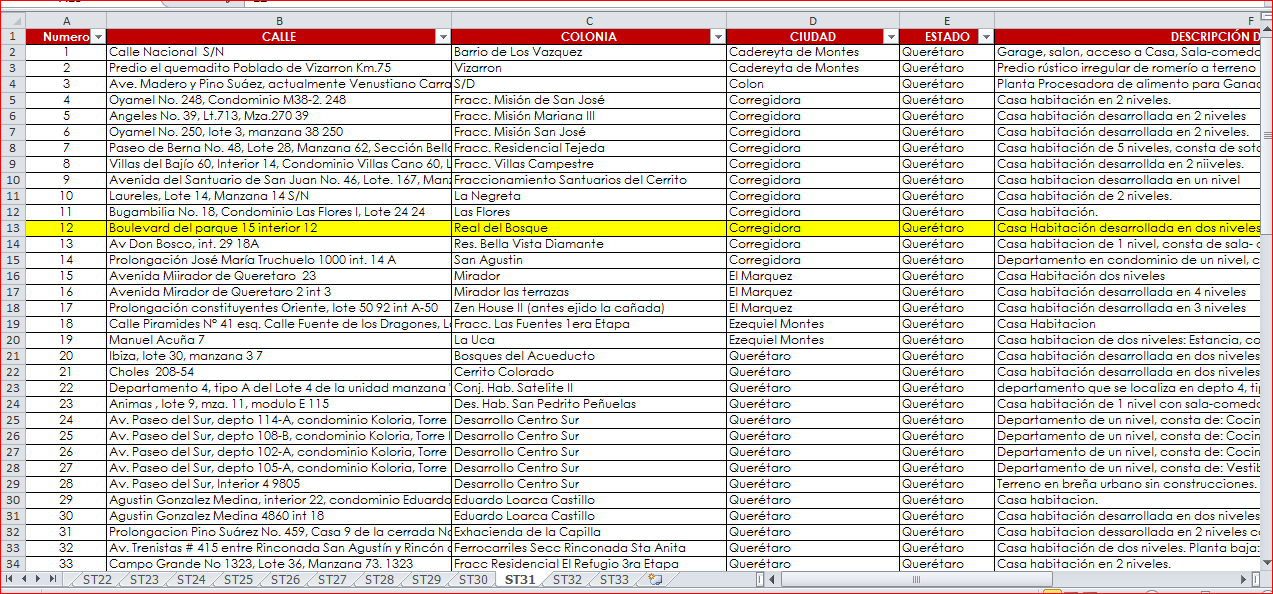Open the ESTADO column filter dropdown
1273x594 pixels.
point(985,36)
